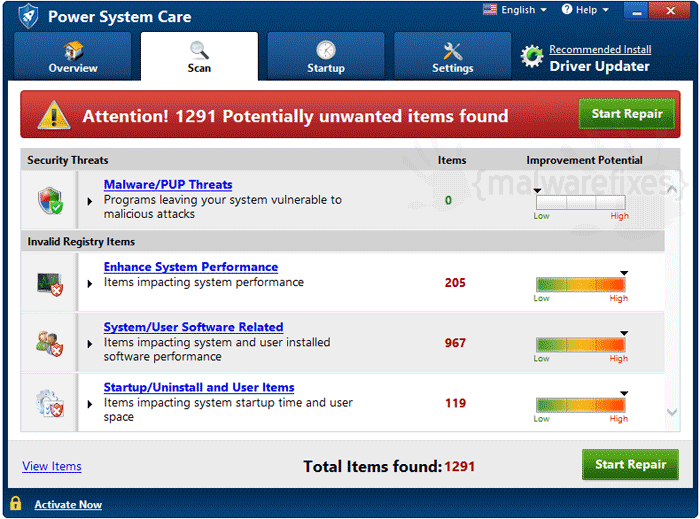Click the padlock icon near Activate Now
700x519 pixels.
coord(16,503)
